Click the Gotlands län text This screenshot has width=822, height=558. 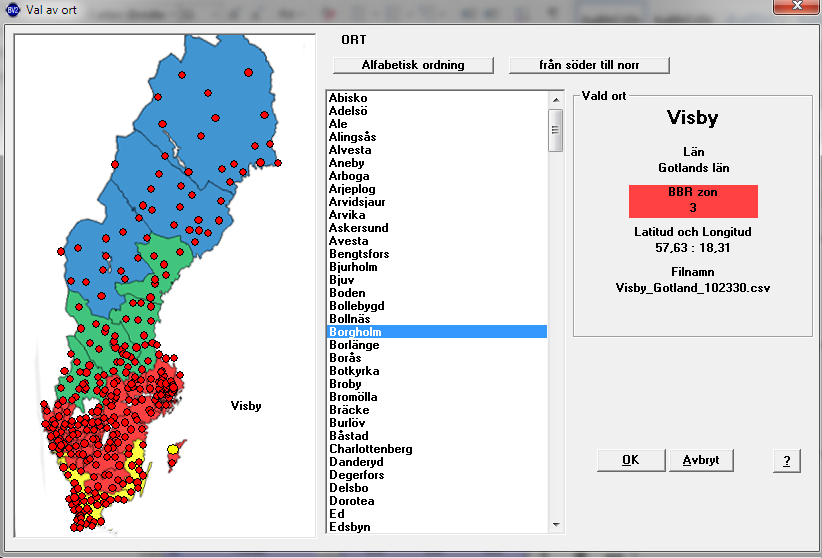(694, 168)
